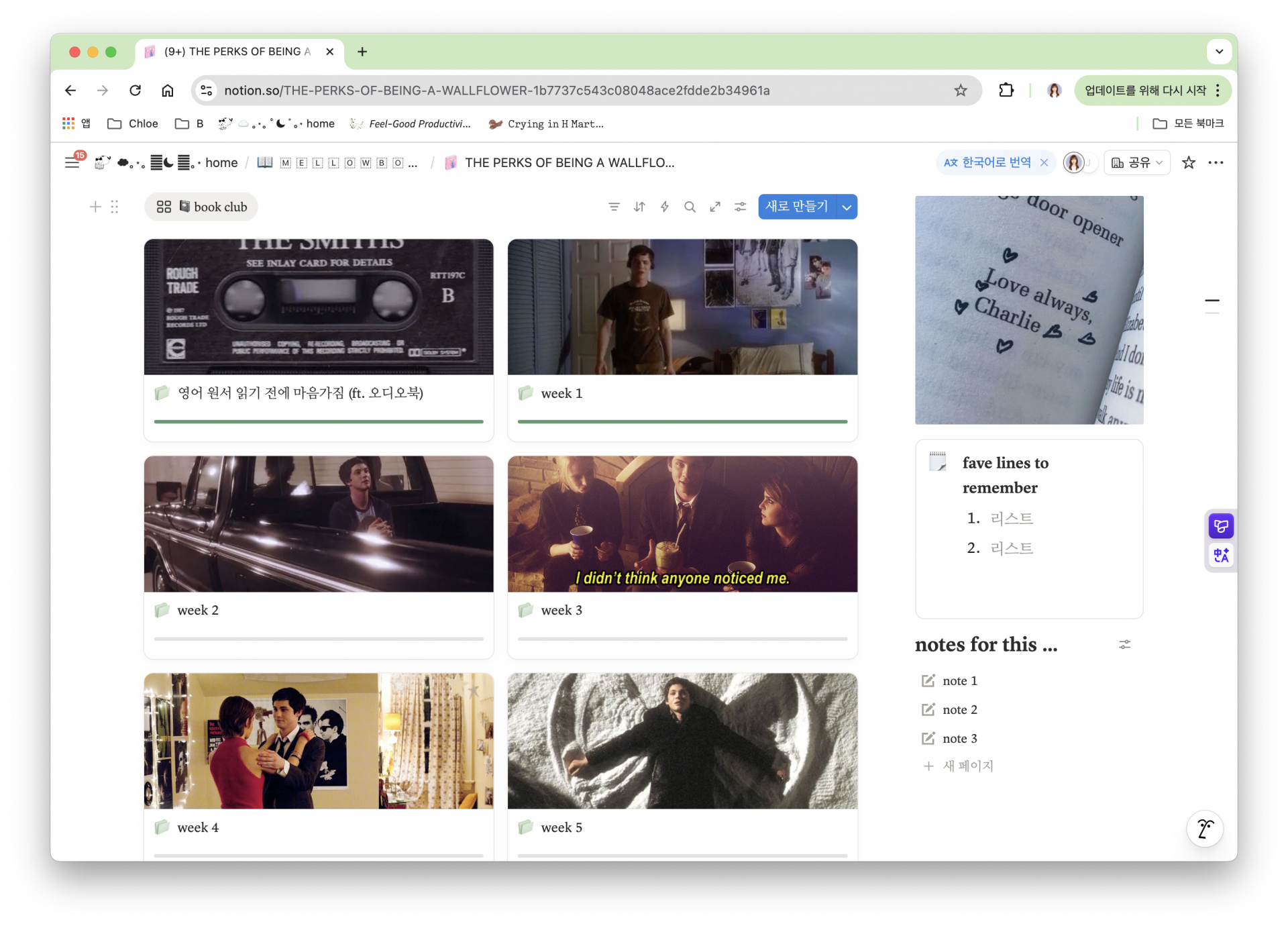This screenshot has width=1288, height=928.
Task: Open the 영어 원서 읽기 전에 마음가짐 card title
Action: click(x=301, y=393)
